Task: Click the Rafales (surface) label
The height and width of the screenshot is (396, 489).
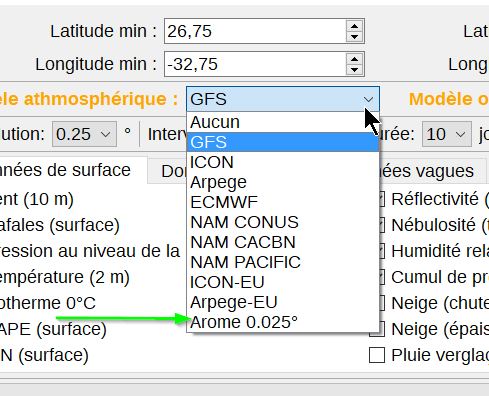Action: click(x=60, y=225)
